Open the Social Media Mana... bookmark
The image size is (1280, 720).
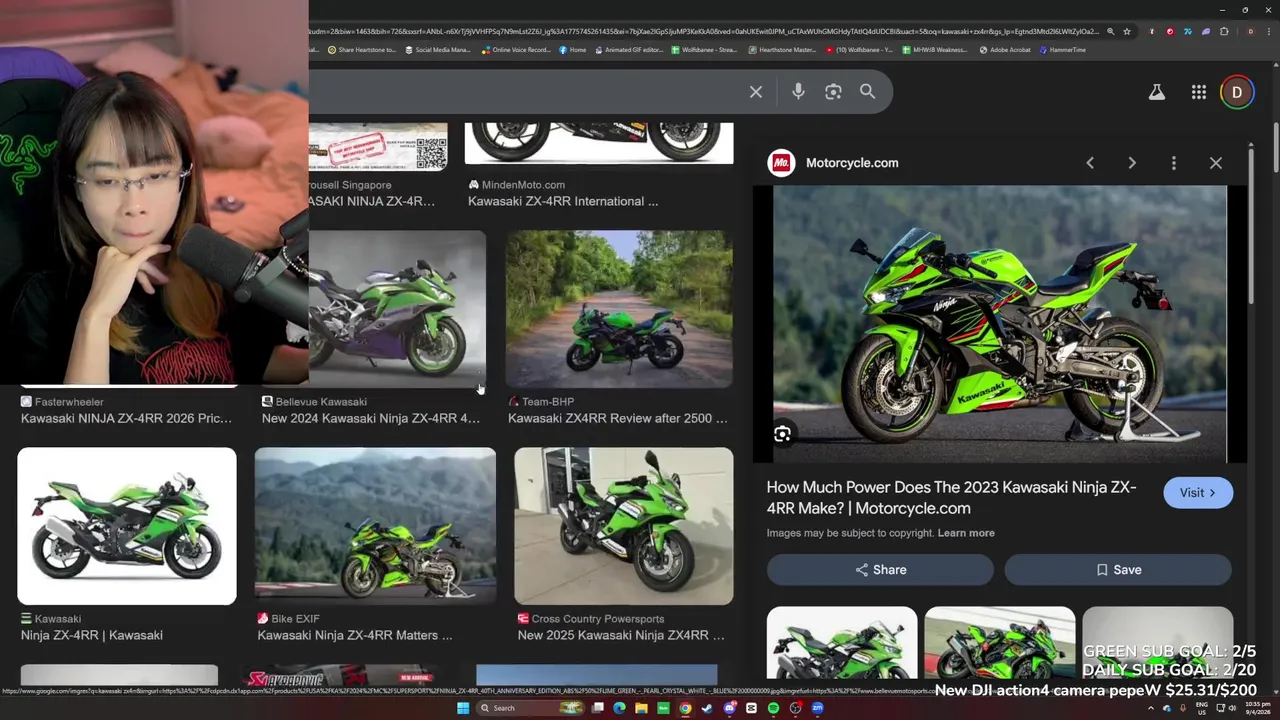tap(438, 50)
